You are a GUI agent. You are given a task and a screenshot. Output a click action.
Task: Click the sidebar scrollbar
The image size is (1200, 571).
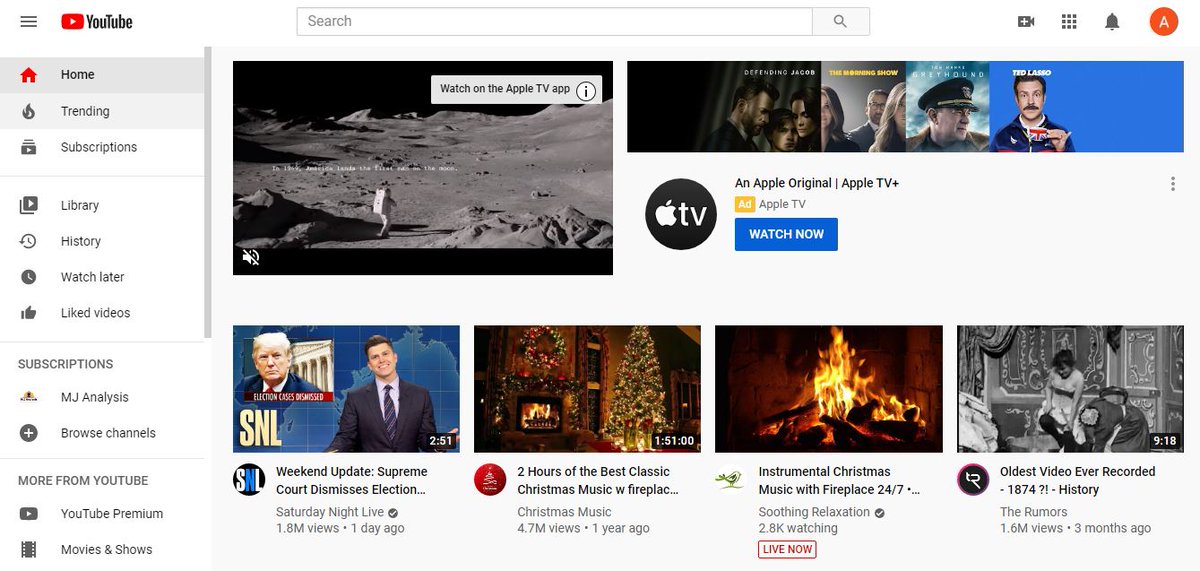(x=208, y=192)
